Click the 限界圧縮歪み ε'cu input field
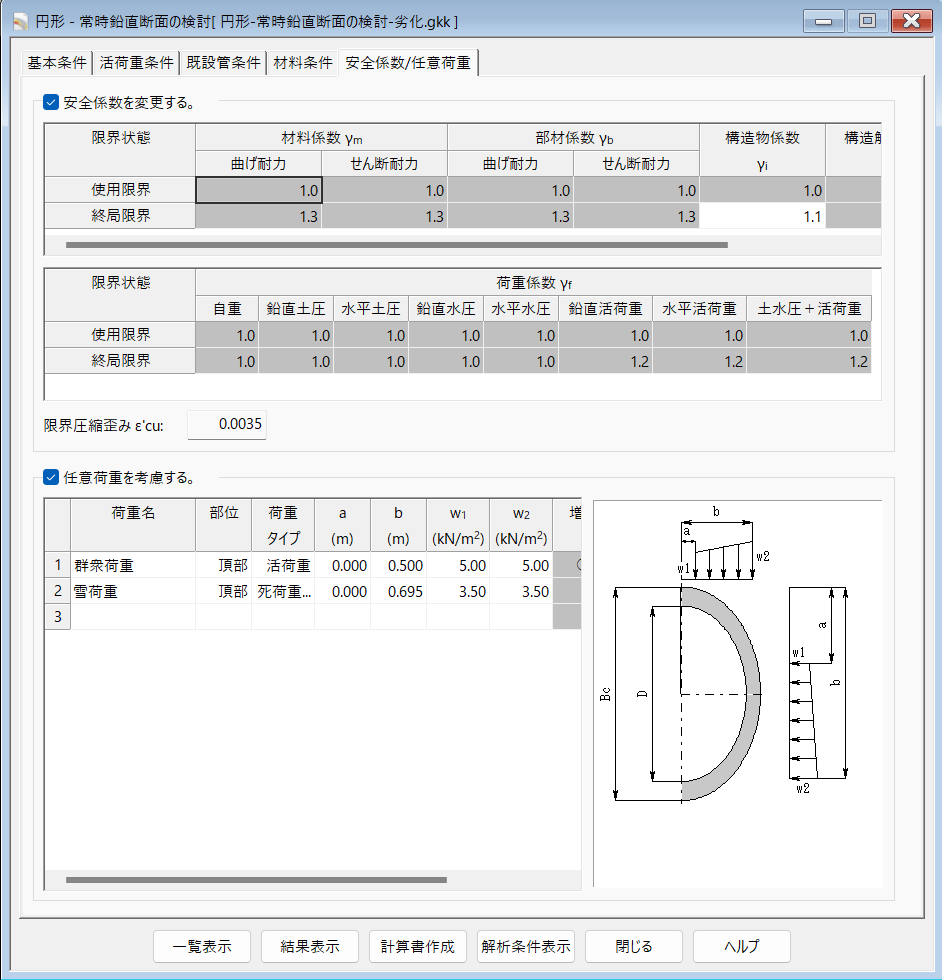942x980 pixels. [227, 424]
